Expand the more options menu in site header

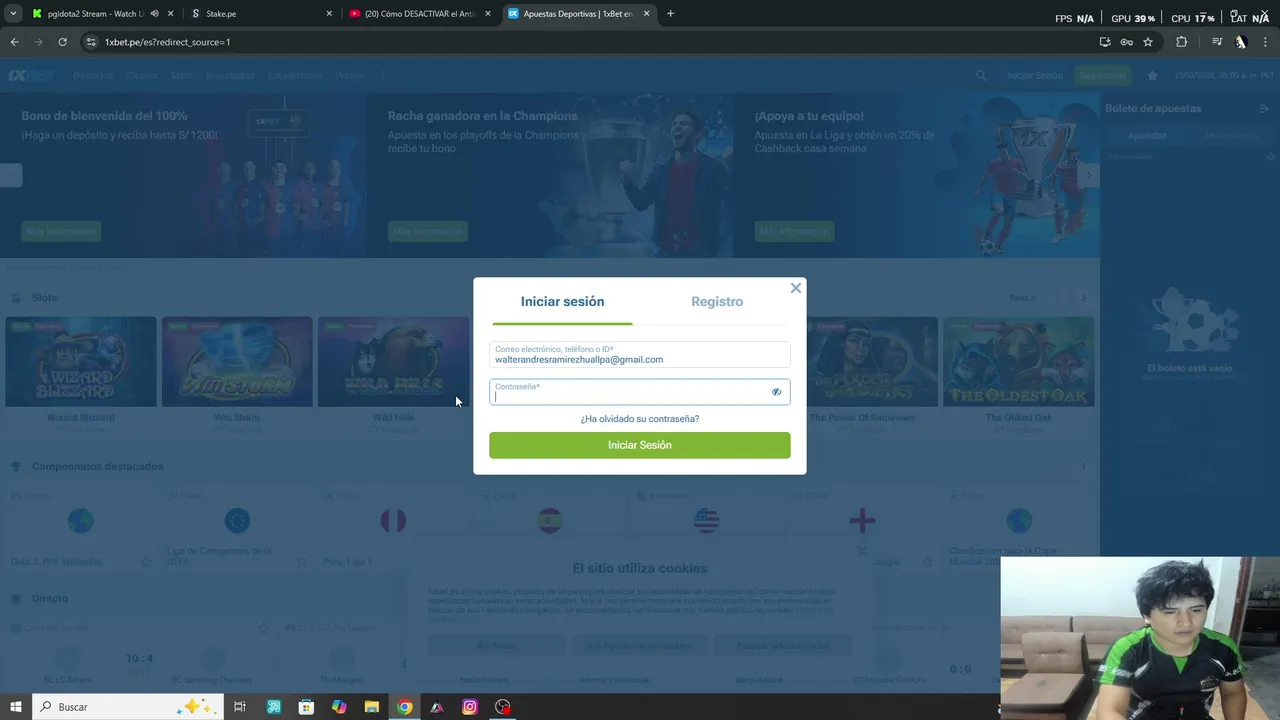382,76
